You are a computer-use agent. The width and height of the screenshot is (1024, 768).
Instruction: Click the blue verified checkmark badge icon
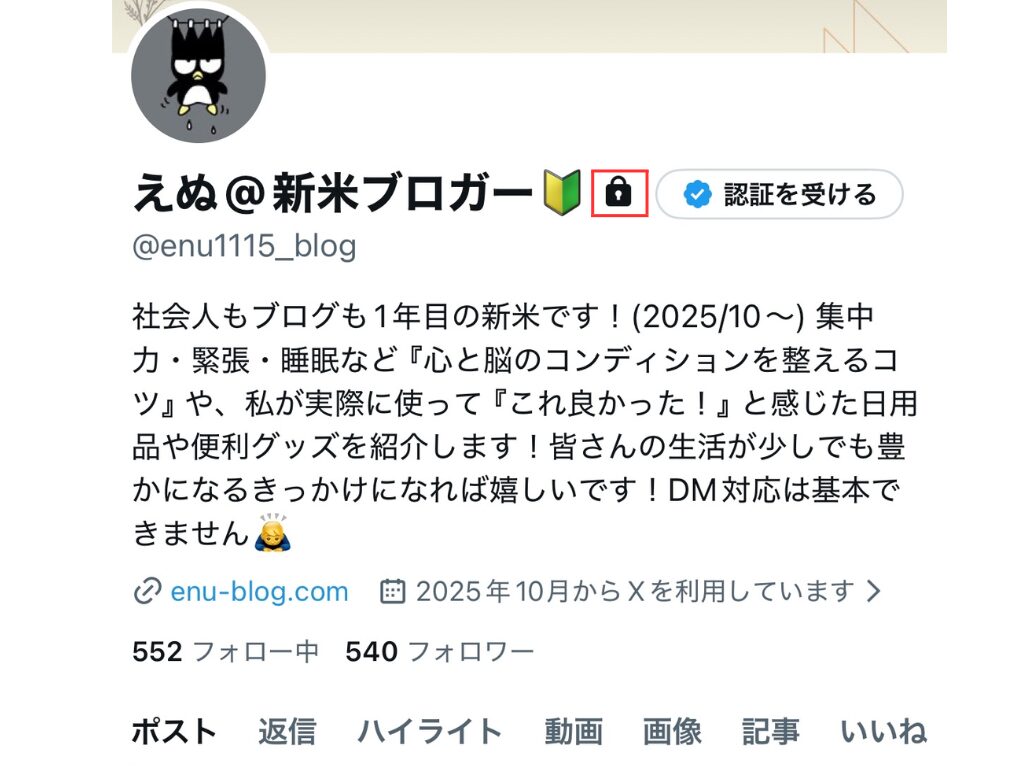pos(697,194)
